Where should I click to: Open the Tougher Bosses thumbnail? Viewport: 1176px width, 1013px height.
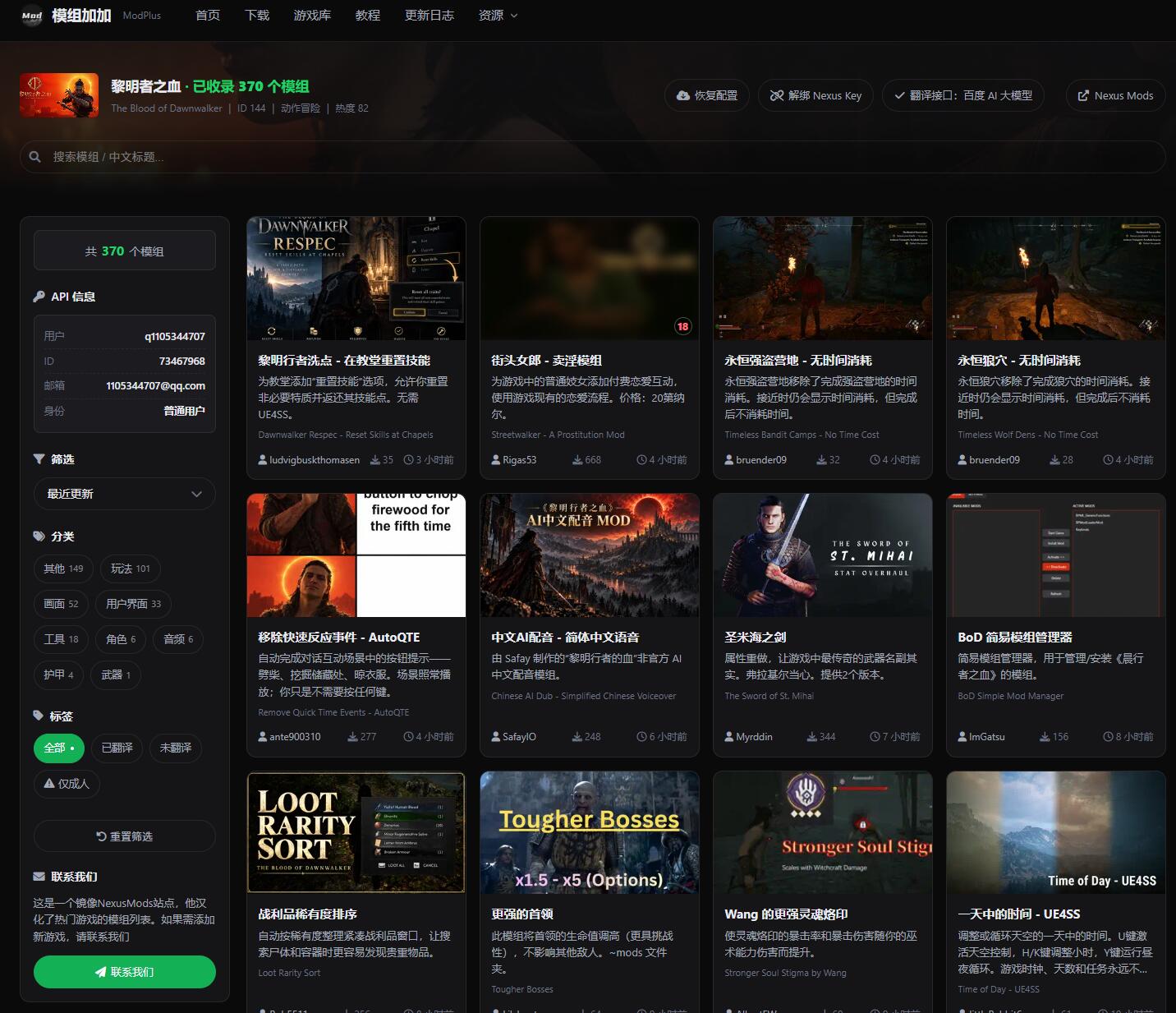590,832
